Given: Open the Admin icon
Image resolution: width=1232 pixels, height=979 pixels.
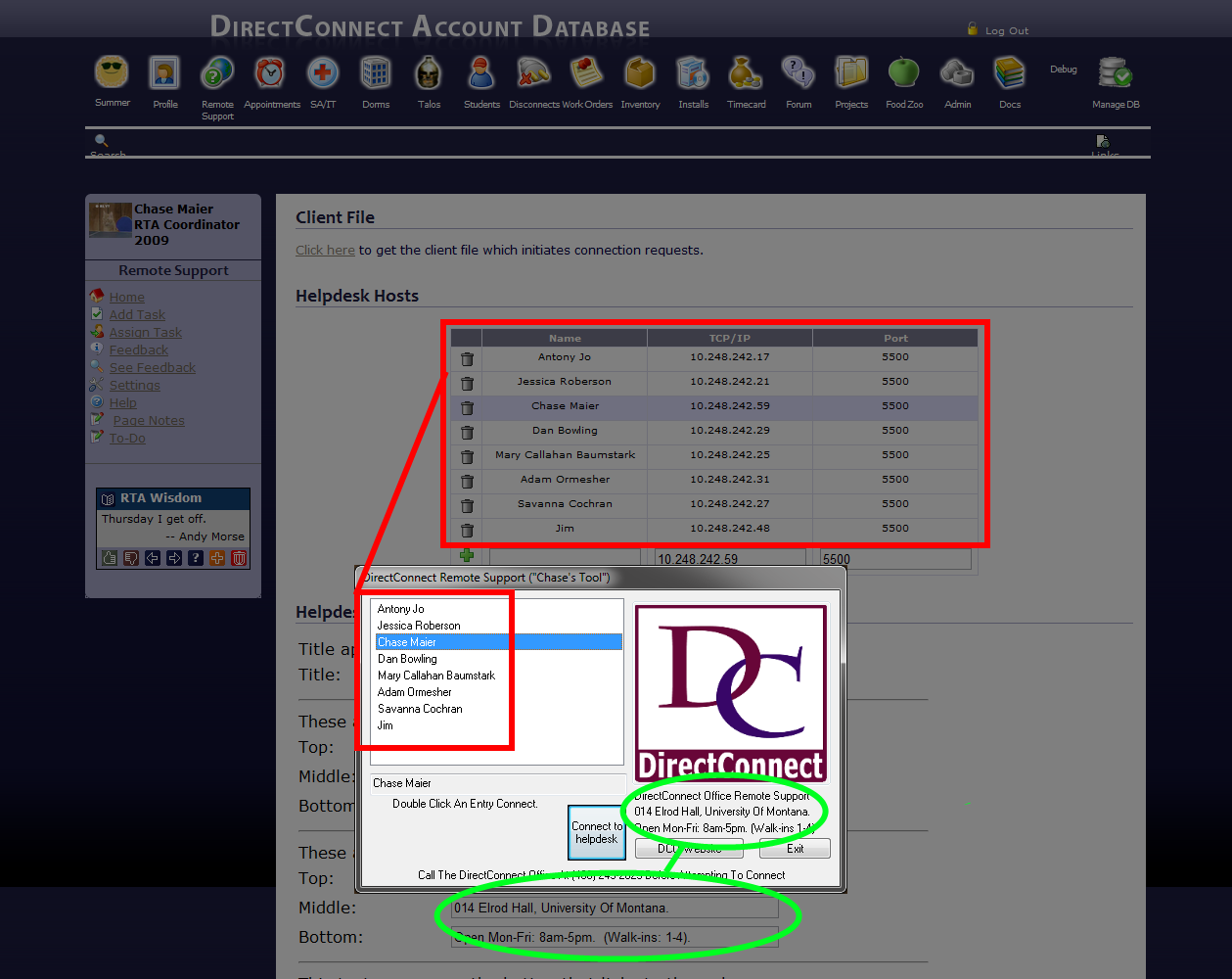Looking at the screenshot, I should 957,73.
